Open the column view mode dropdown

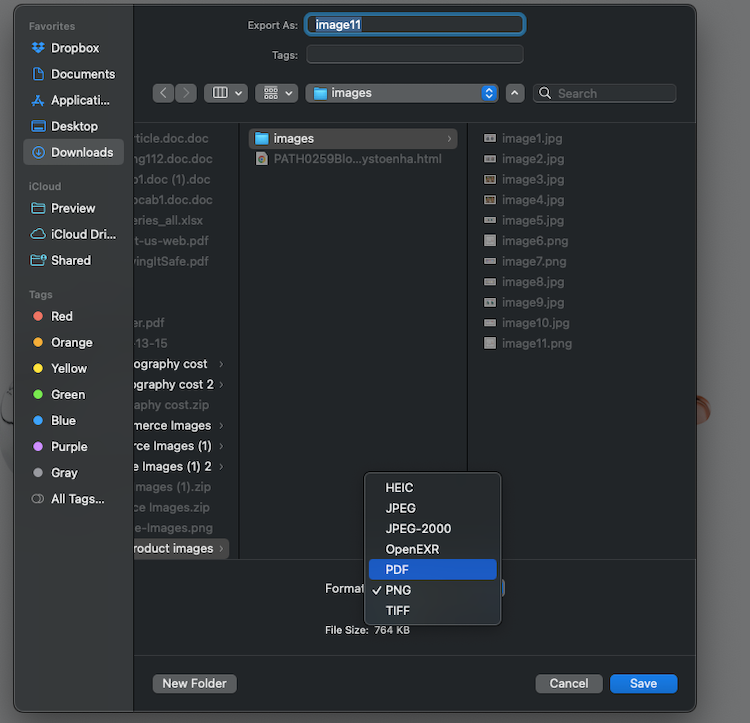point(225,93)
